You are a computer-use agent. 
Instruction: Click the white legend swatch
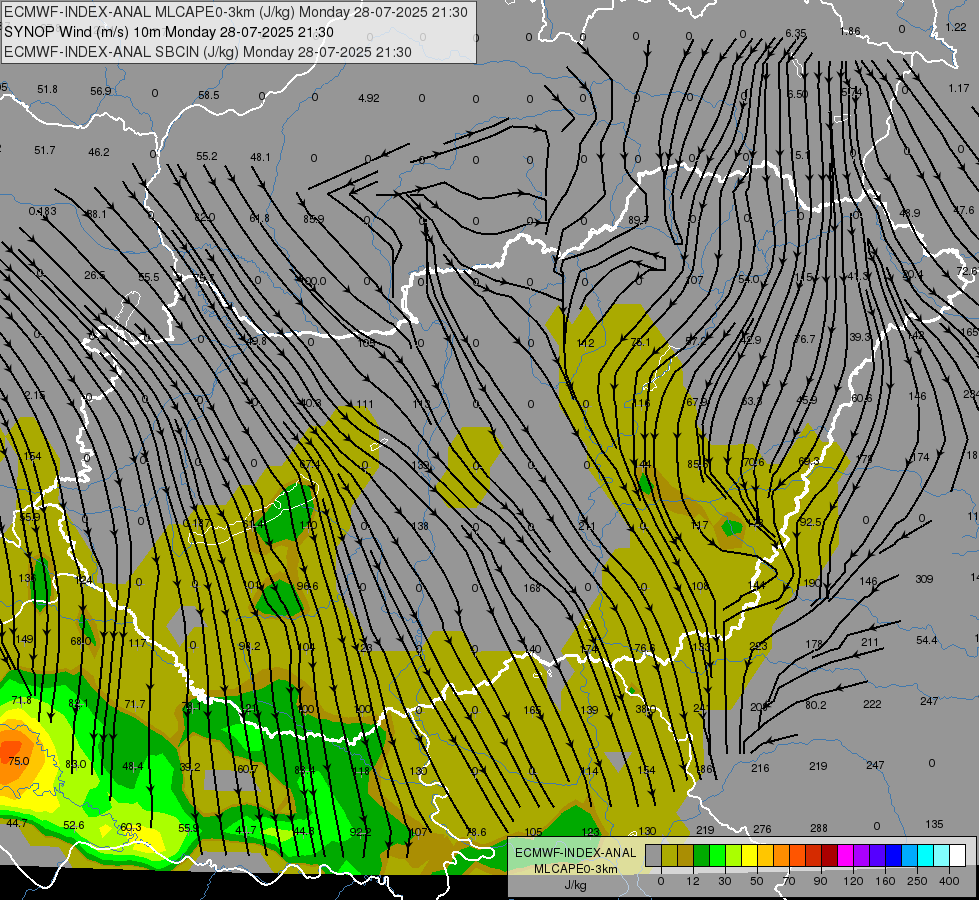[x=957, y=856]
